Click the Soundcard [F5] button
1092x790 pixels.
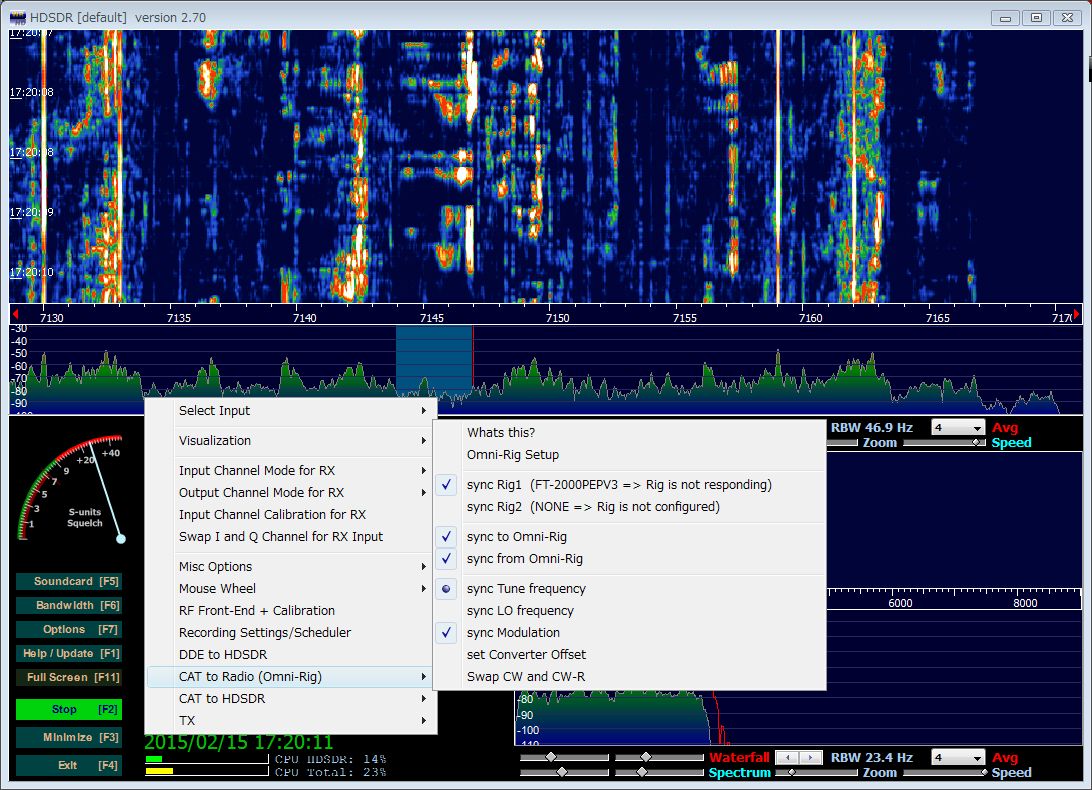69,582
